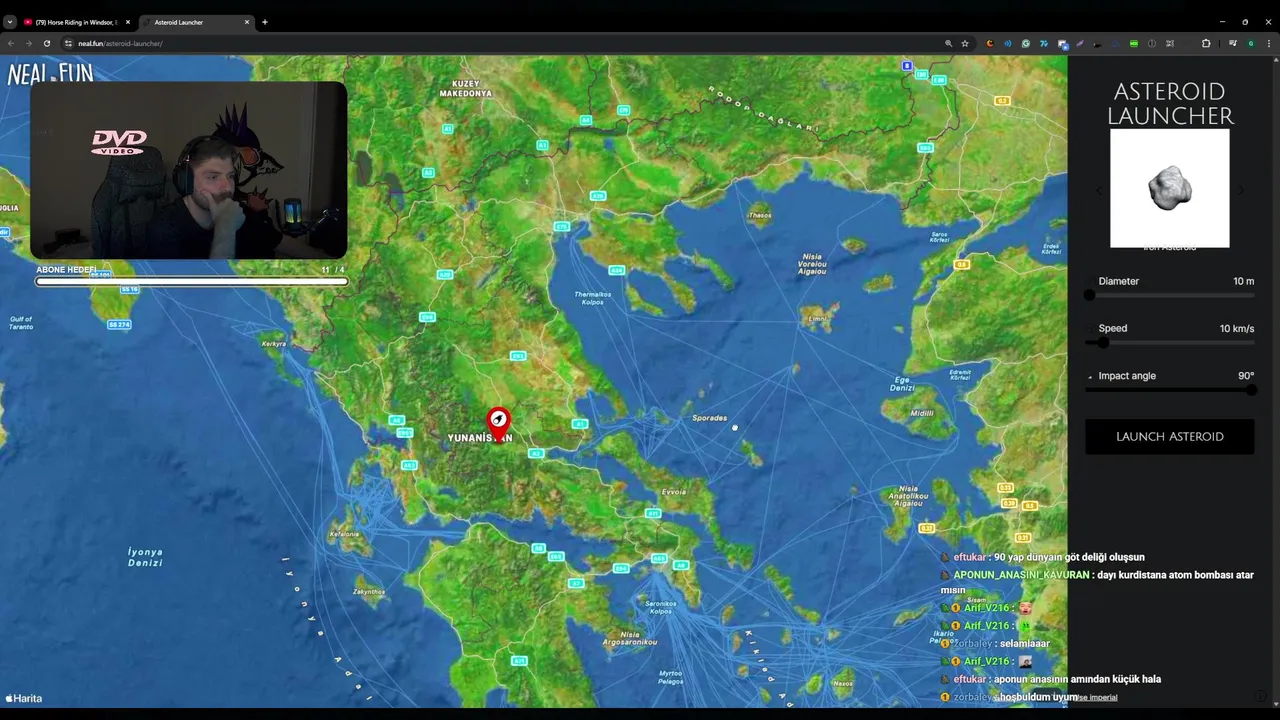Click the Kefalonia island label
Image resolution: width=1280 pixels, height=720 pixels.
tap(344, 534)
